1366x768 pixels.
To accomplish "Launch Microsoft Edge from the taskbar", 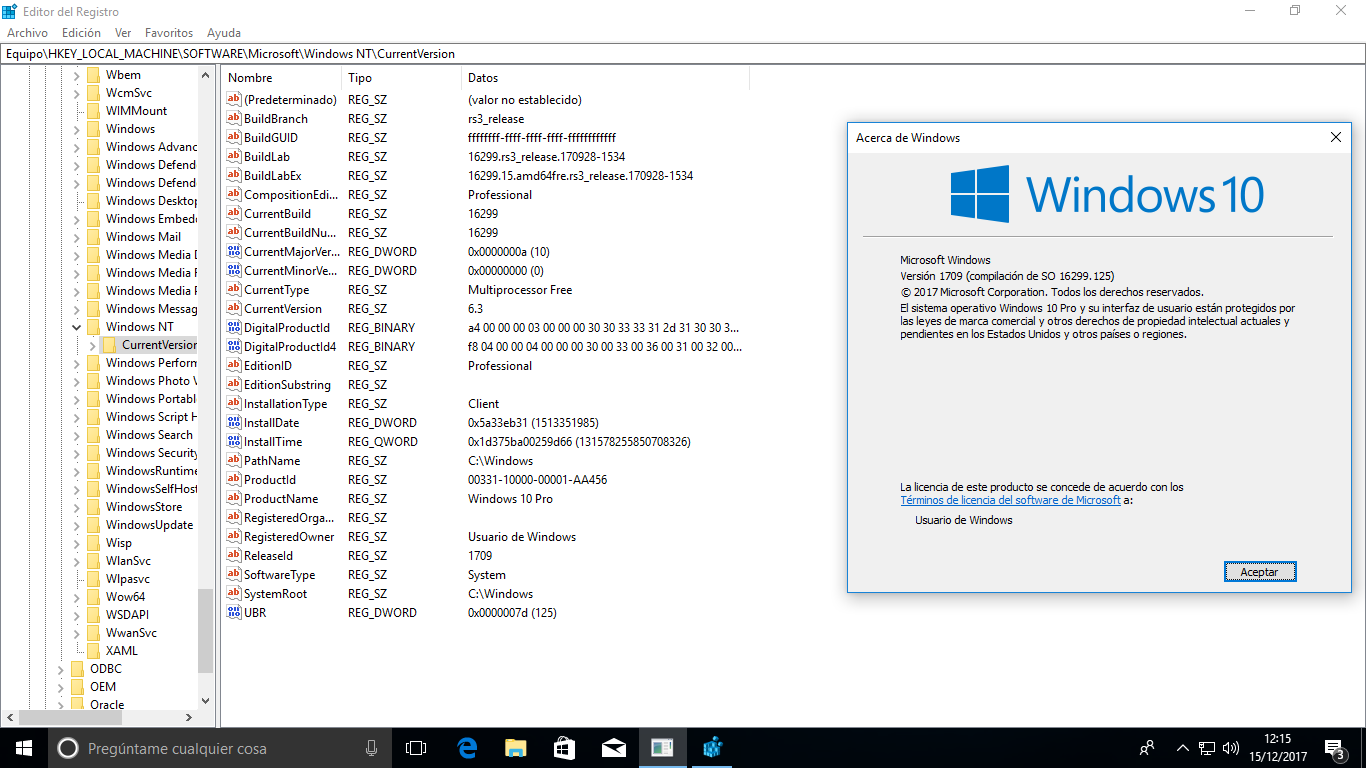I will coord(467,748).
